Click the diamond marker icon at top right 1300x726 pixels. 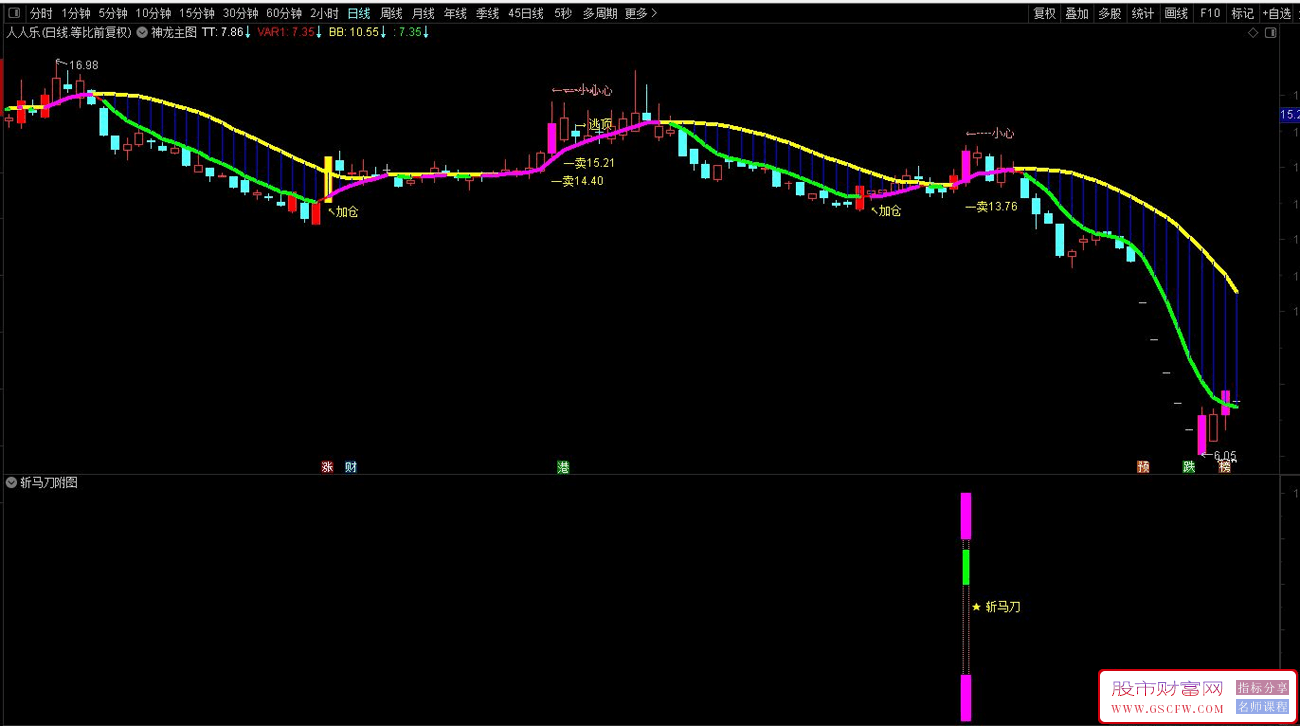tap(1253, 32)
